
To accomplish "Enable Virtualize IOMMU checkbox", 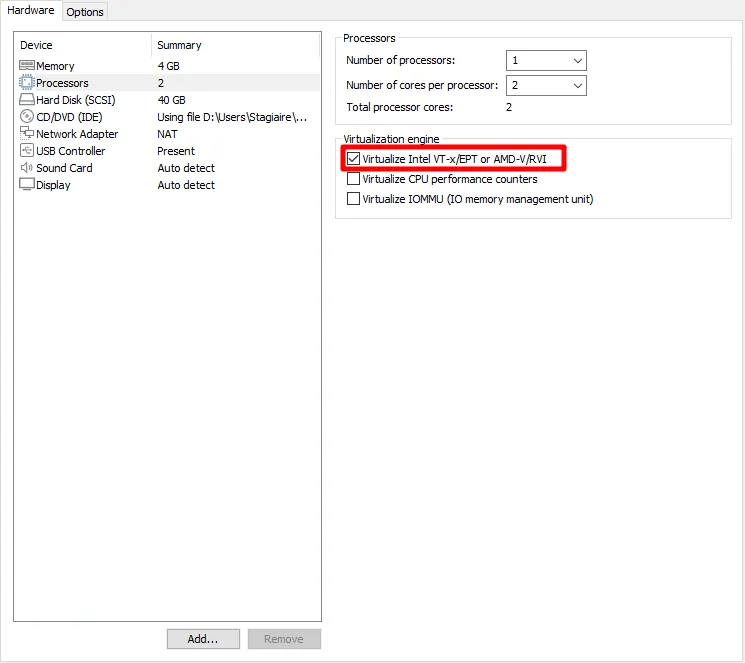I will point(353,199).
